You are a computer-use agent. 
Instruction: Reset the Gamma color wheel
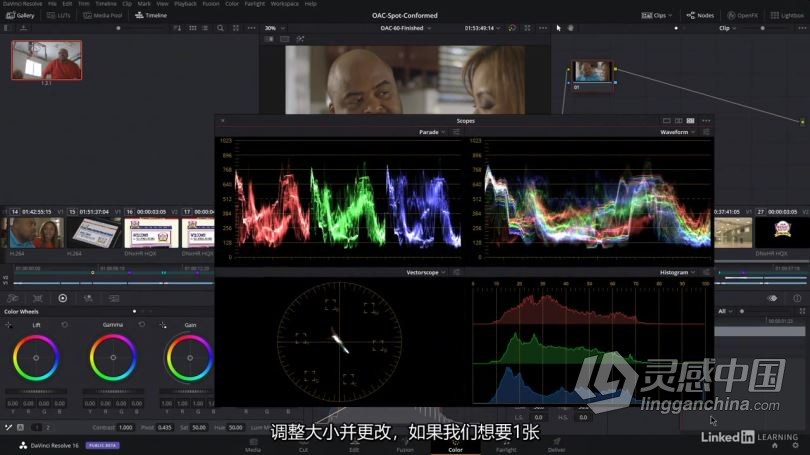coord(142,325)
